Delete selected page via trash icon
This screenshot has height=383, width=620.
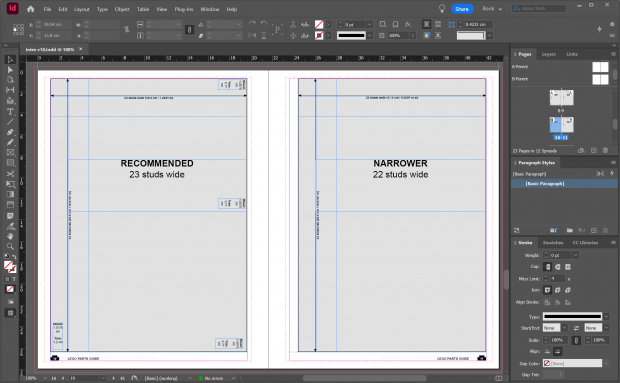[605, 151]
